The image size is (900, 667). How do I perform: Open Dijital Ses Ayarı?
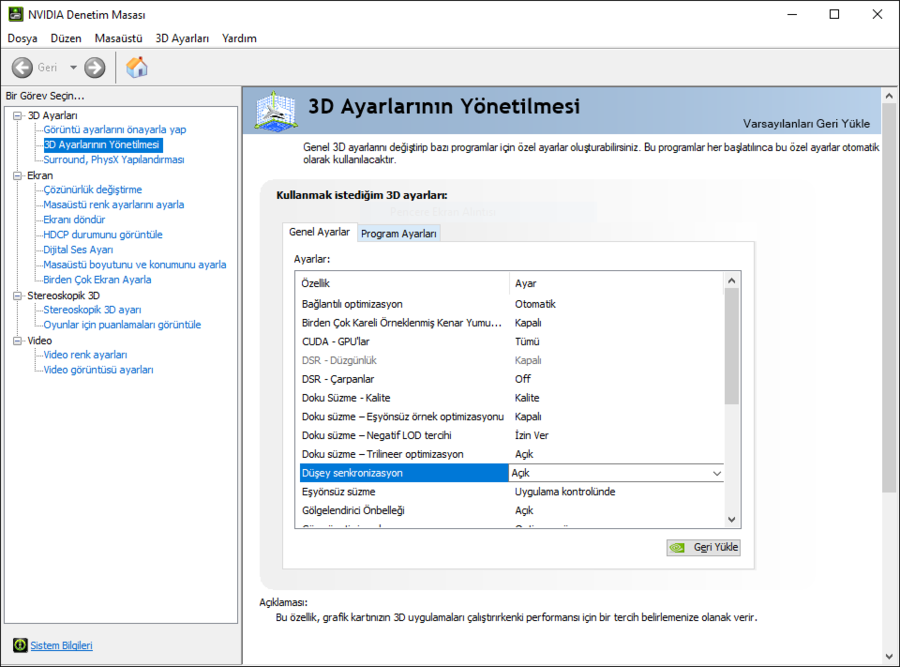[x=78, y=250]
